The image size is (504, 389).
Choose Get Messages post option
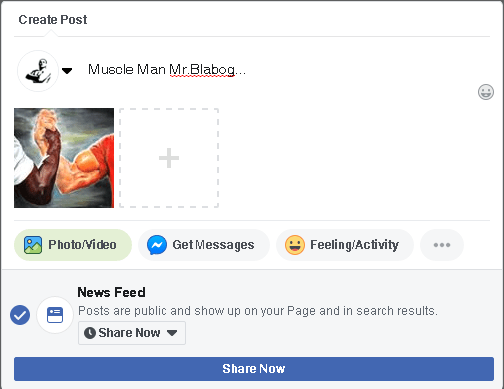pos(204,245)
